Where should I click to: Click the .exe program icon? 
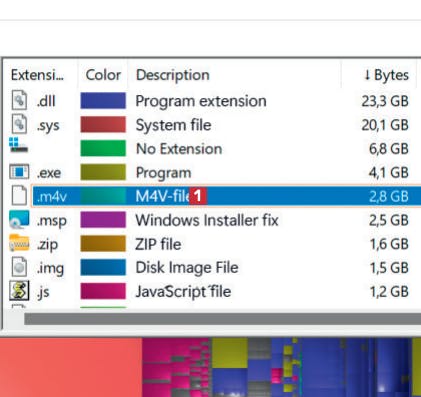(x=19, y=172)
